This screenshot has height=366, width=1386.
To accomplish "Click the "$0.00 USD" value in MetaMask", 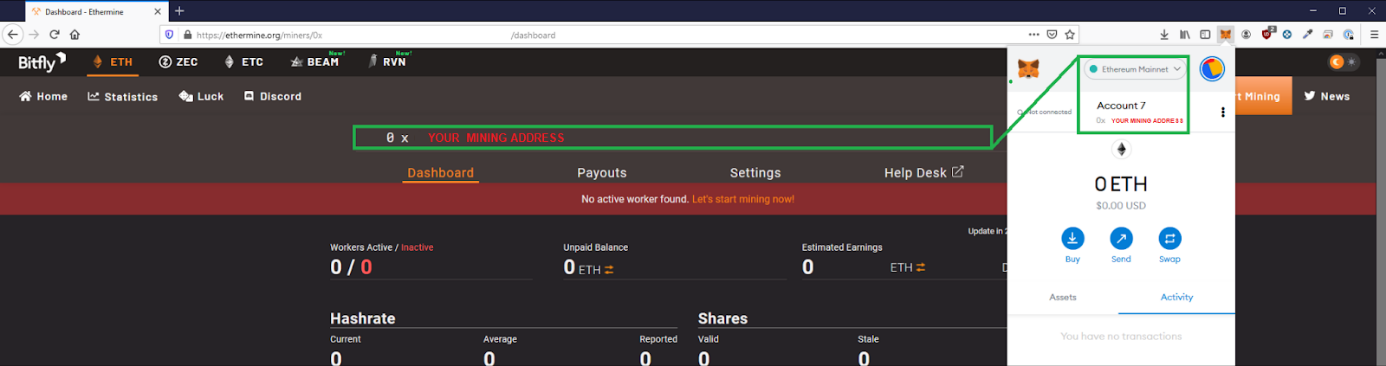I will coord(1121,206).
